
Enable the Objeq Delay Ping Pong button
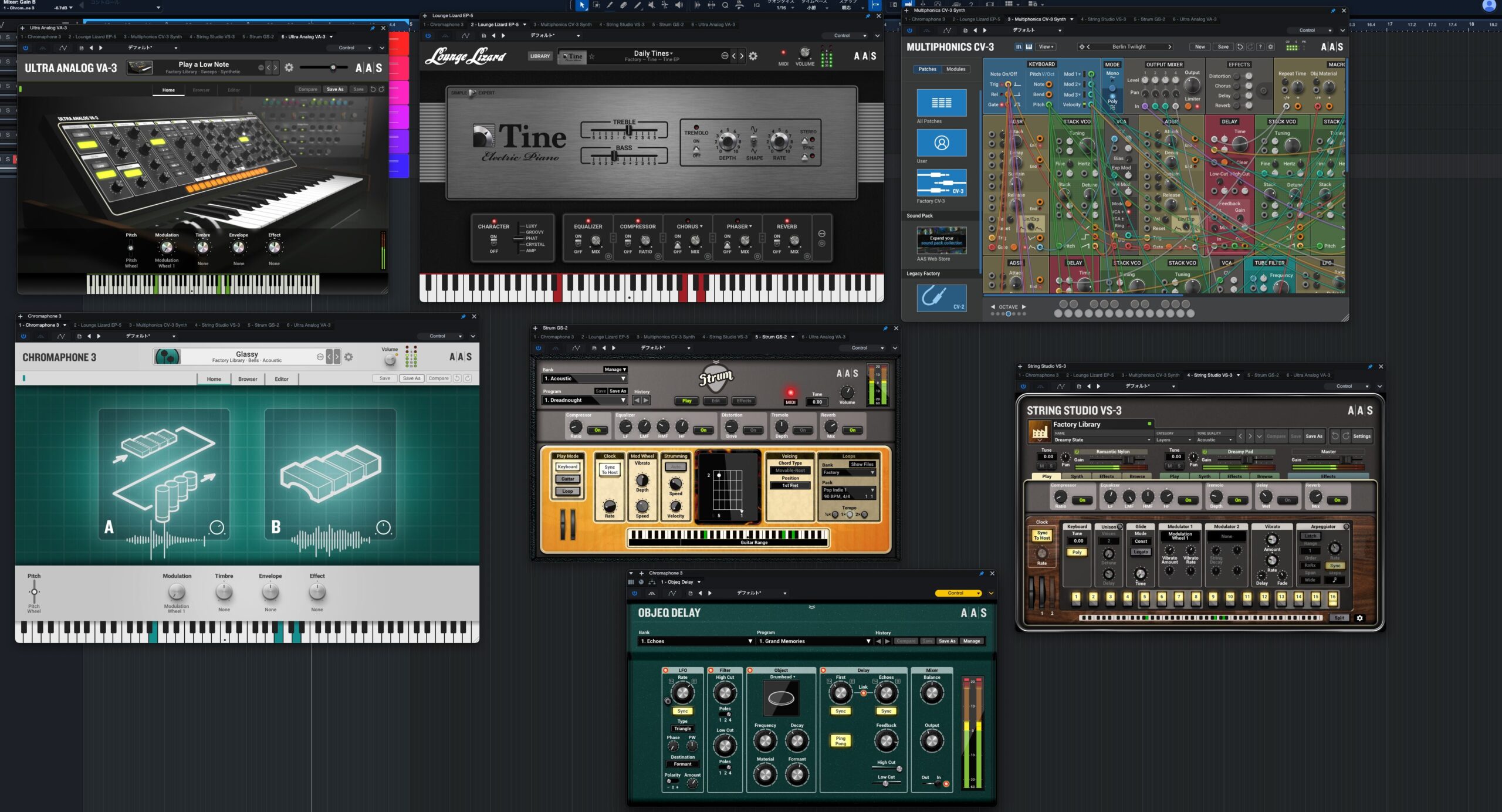841,741
